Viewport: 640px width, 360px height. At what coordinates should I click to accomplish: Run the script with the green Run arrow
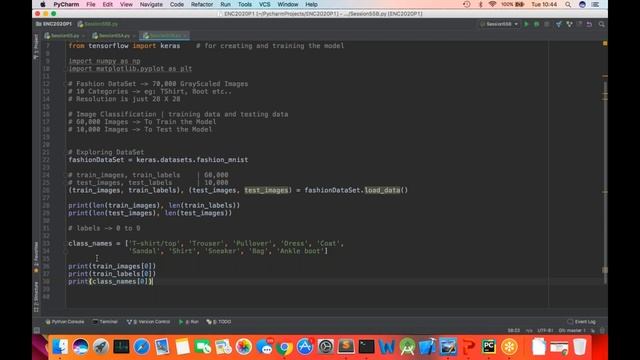pyautogui.click(x=526, y=24)
